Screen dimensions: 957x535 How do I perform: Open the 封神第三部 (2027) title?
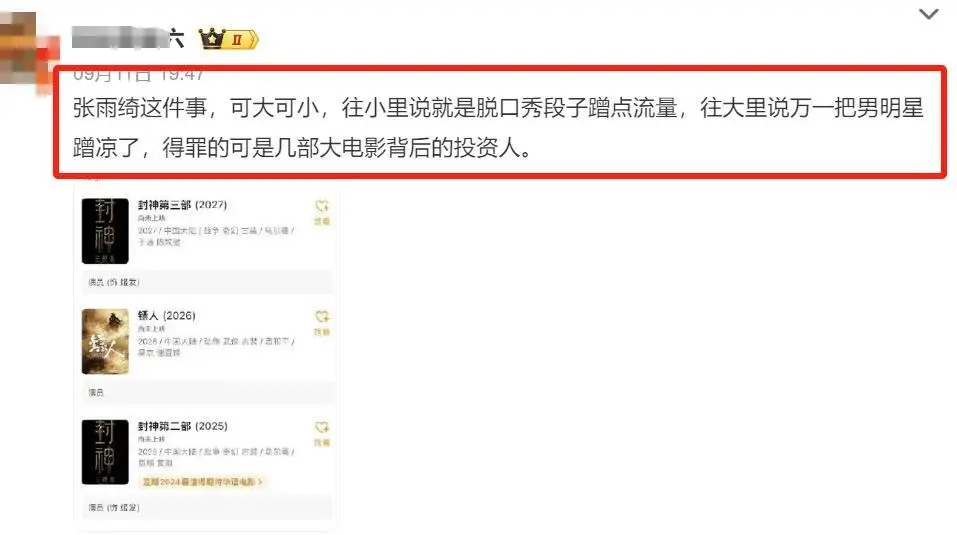182,205
